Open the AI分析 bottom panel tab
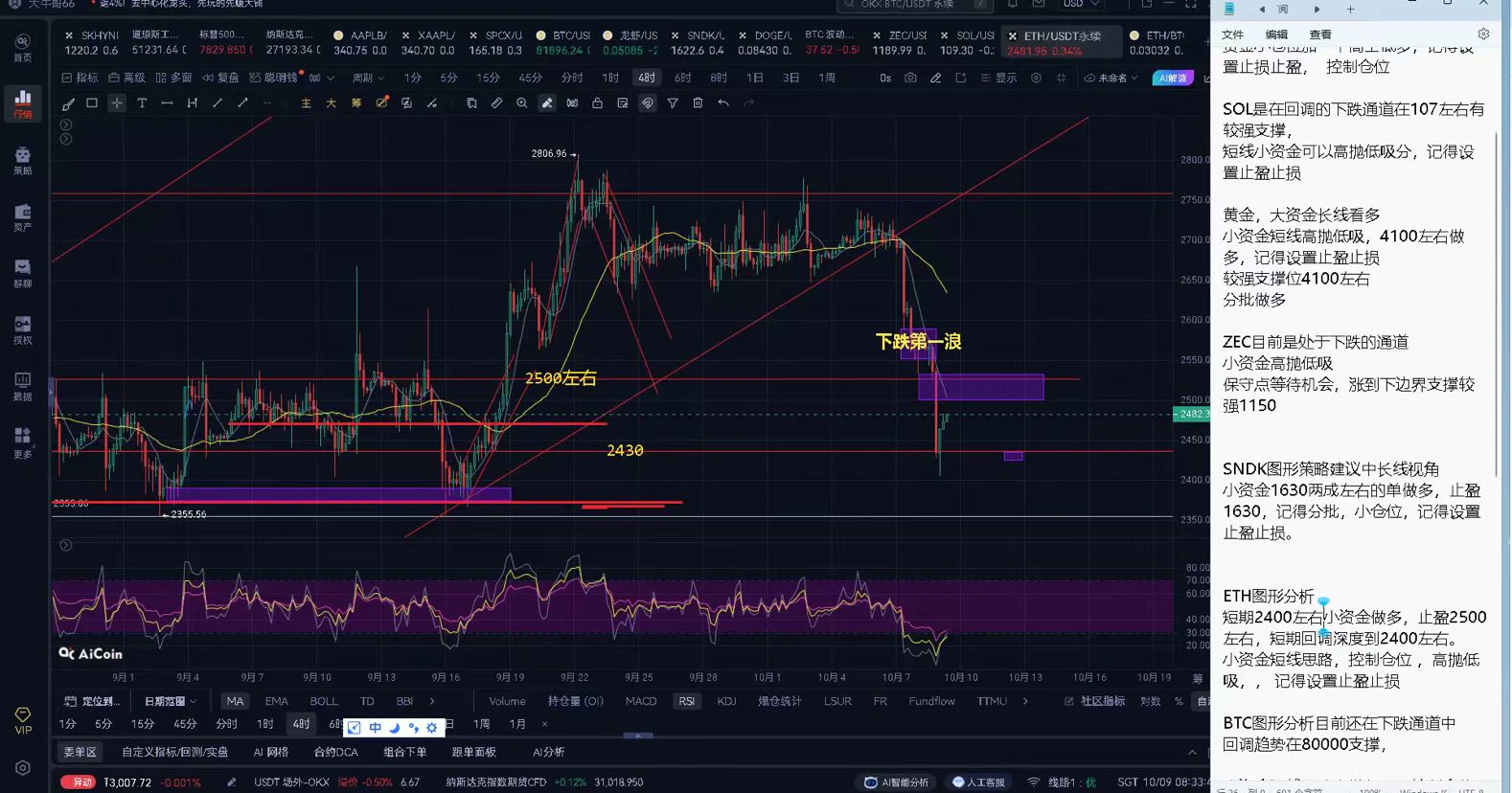Screen dimensions: 1512x793 coord(548,752)
